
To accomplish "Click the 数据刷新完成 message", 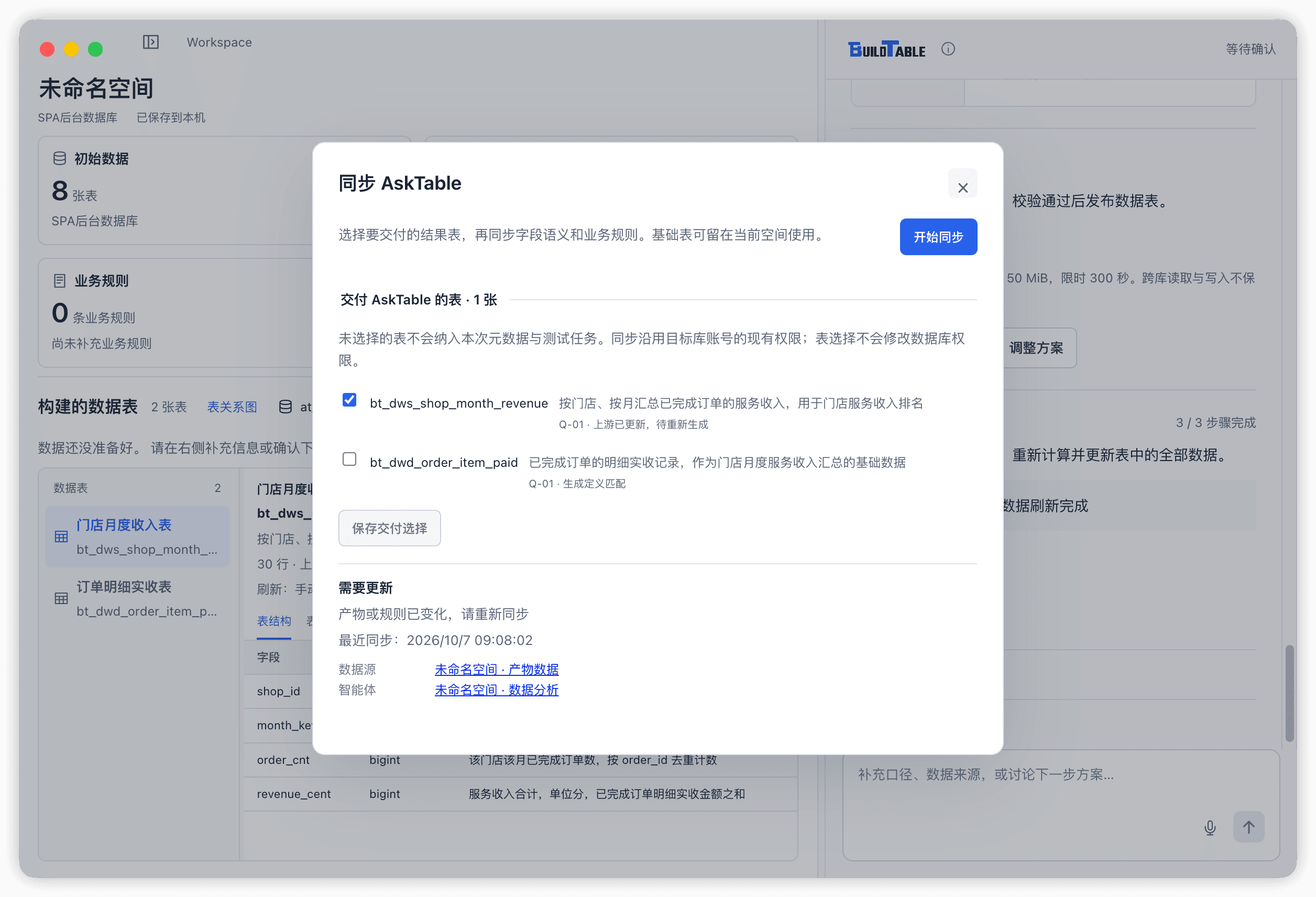I will click(1045, 505).
